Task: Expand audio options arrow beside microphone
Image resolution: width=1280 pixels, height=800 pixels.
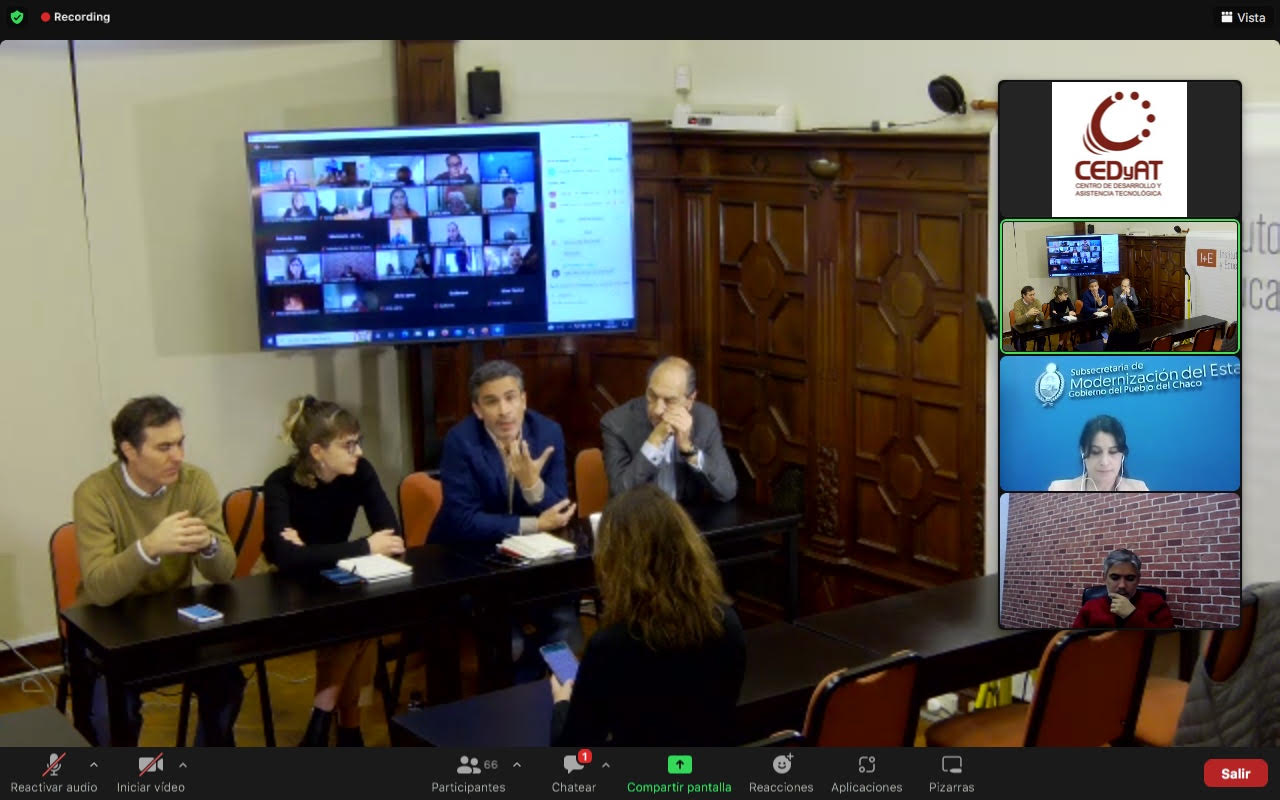Action: [x=94, y=765]
